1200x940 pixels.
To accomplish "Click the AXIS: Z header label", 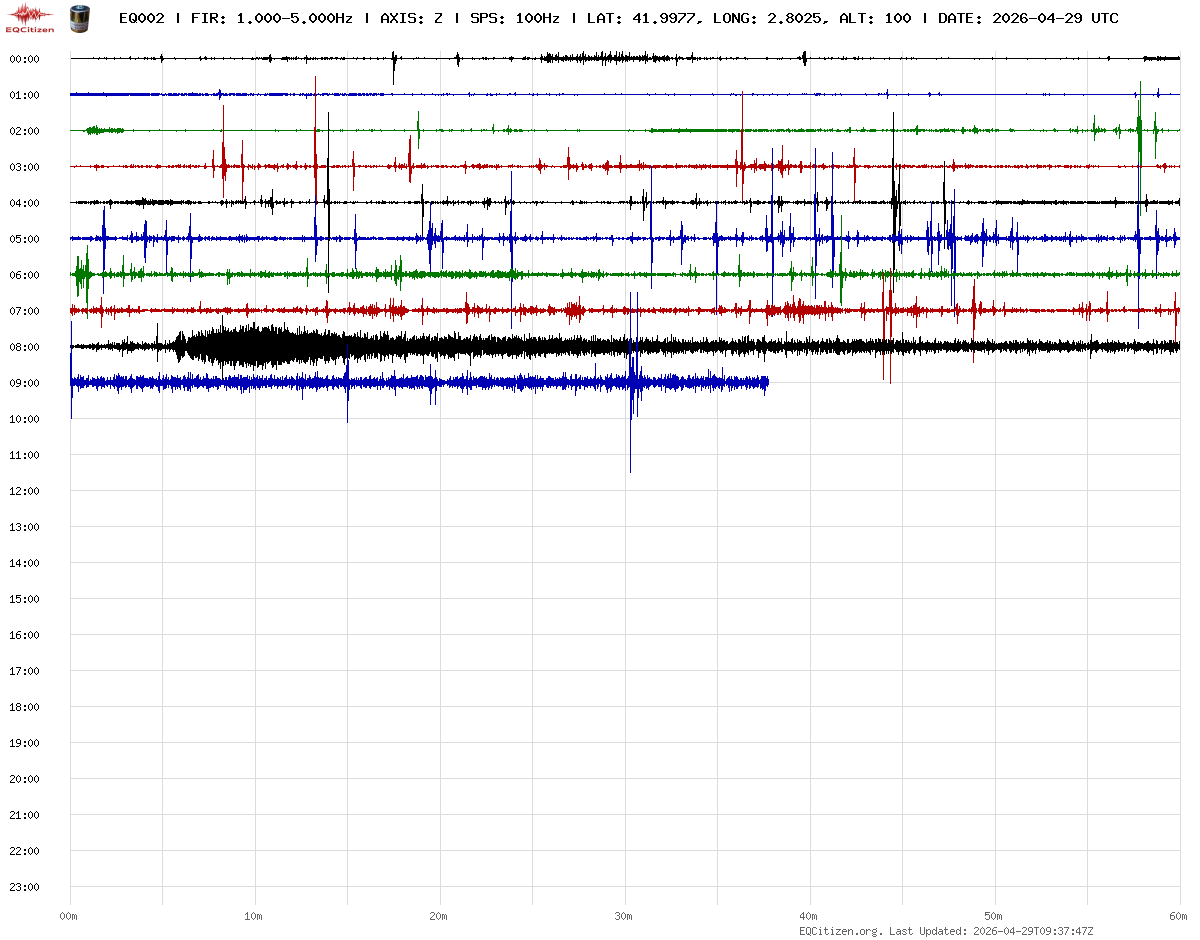I will 411,18.
